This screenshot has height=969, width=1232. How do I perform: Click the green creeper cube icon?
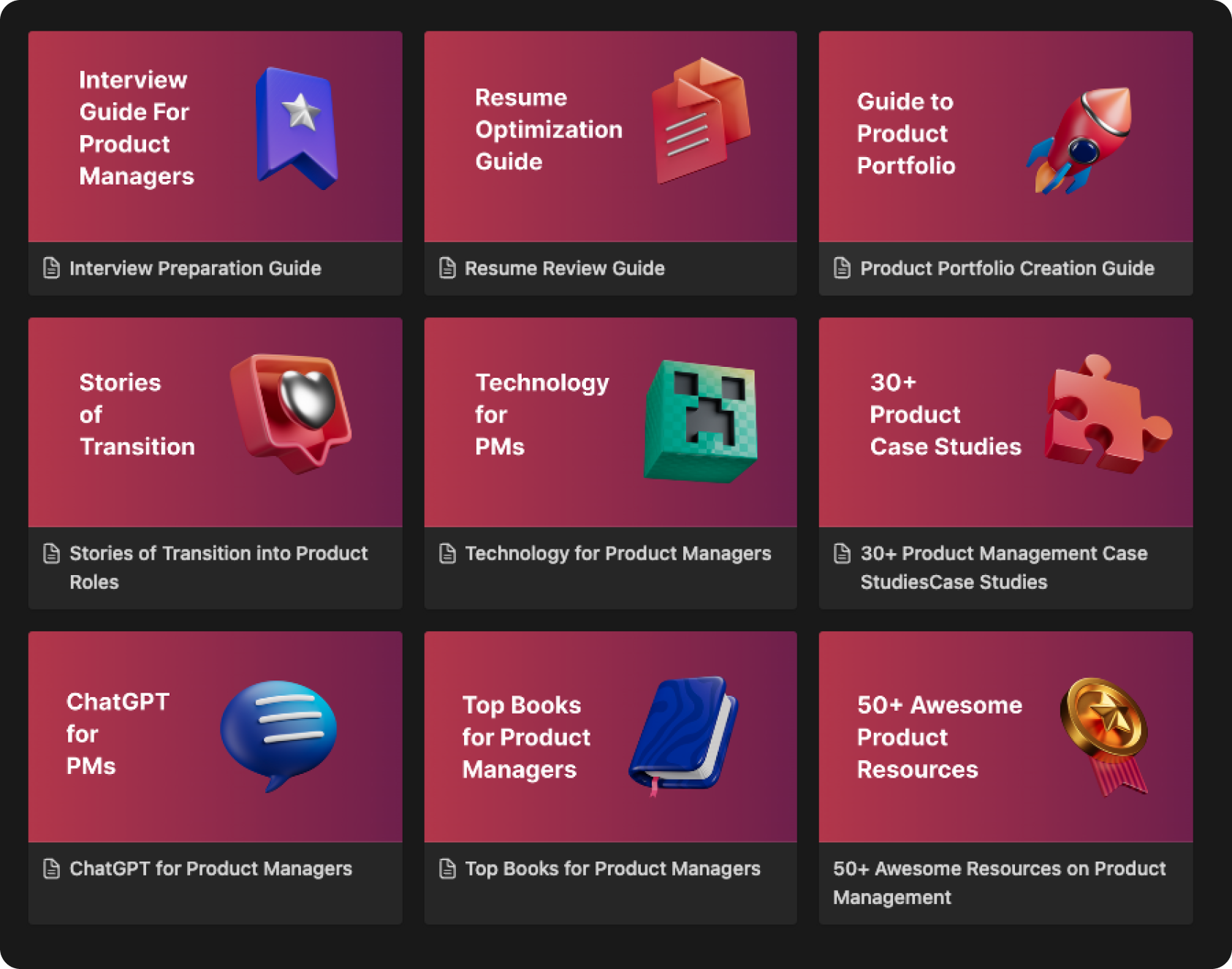click(x=700, y=420)
